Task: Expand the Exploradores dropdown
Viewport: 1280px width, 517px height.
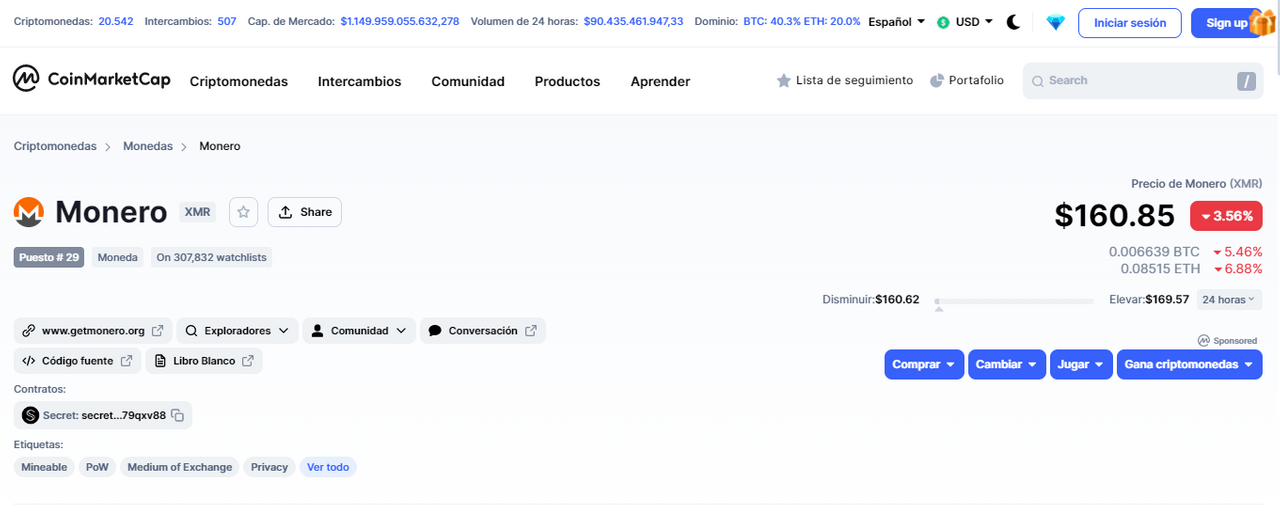Action: click(238, 330)
